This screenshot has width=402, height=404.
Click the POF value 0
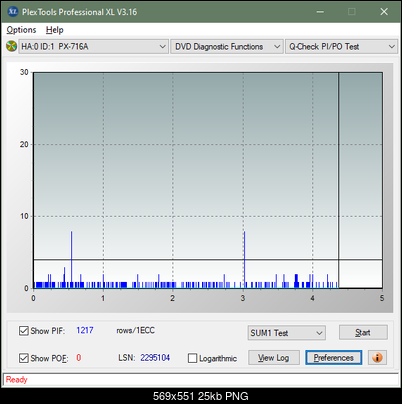click(x=79, y=358)
